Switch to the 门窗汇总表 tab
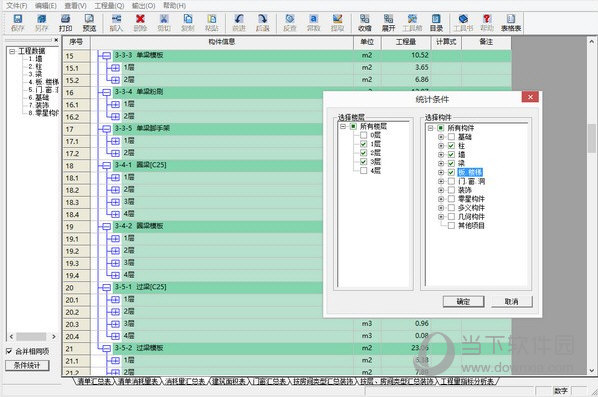 [x=270, y=381]
